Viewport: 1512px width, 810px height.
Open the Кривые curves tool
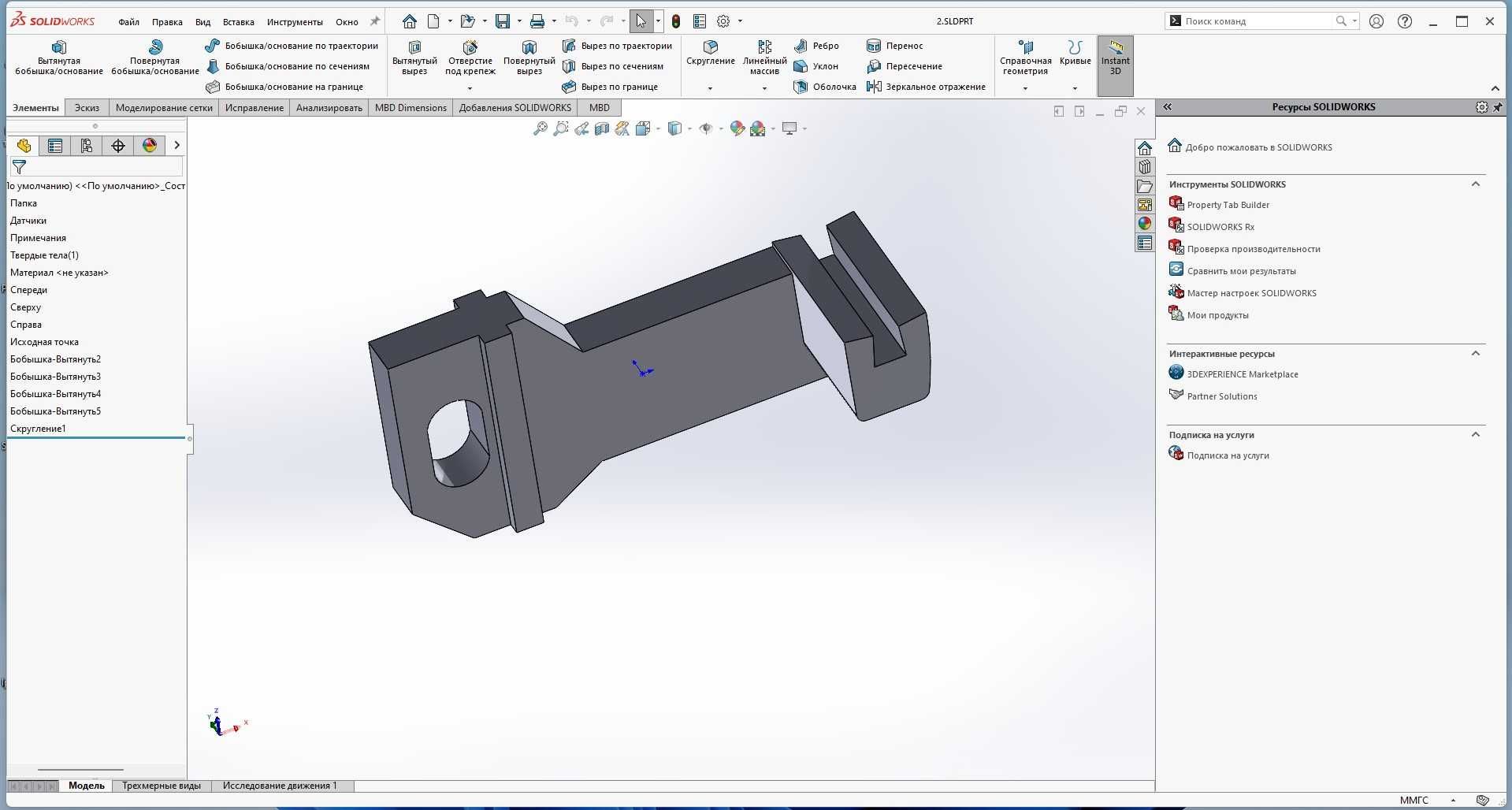coord(1075,53)
